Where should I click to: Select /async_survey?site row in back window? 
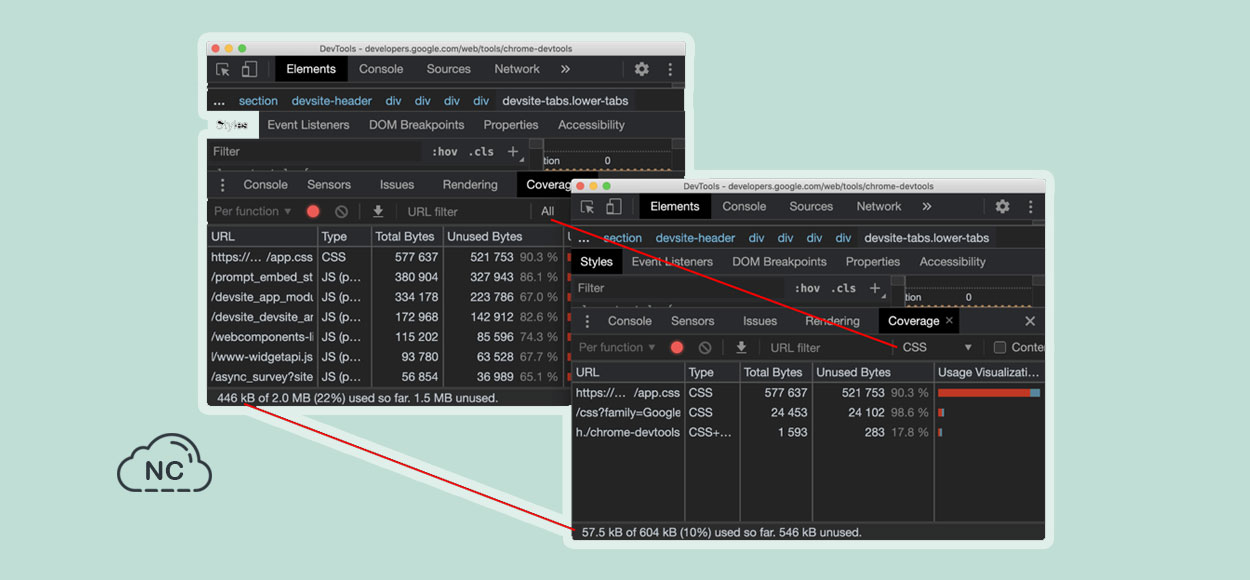click(x=388, y=377)
